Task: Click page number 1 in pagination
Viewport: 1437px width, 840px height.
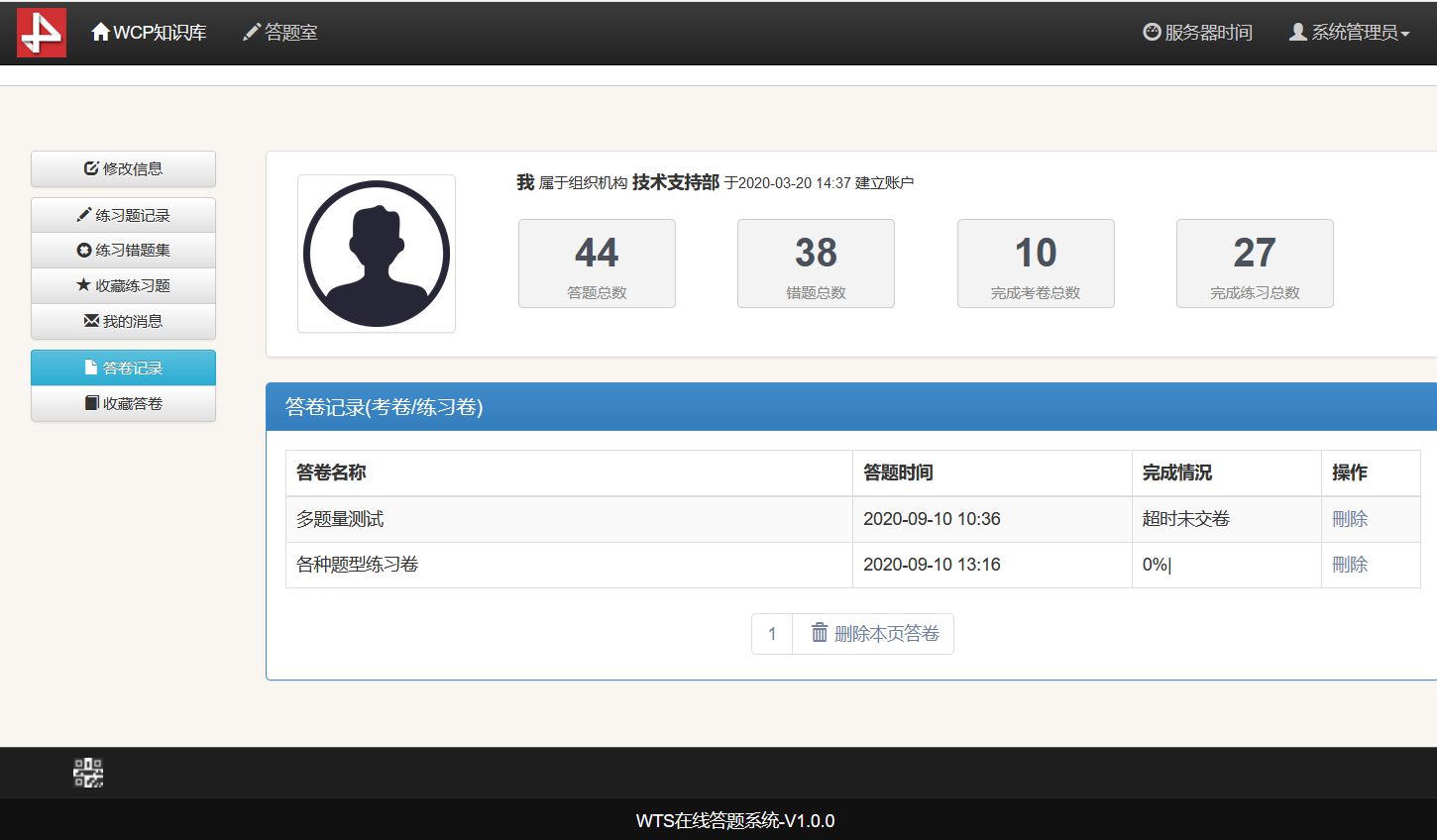Action: [x=772, y=634]
